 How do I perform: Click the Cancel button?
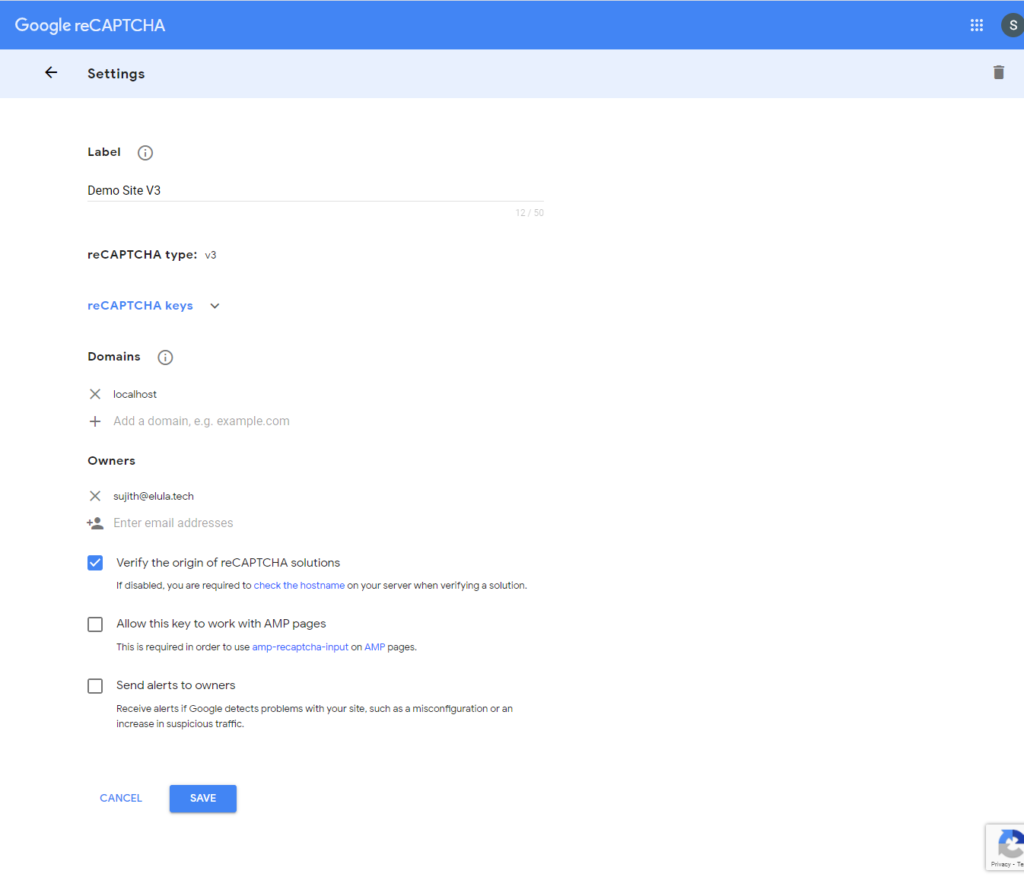tap(121, 798)
